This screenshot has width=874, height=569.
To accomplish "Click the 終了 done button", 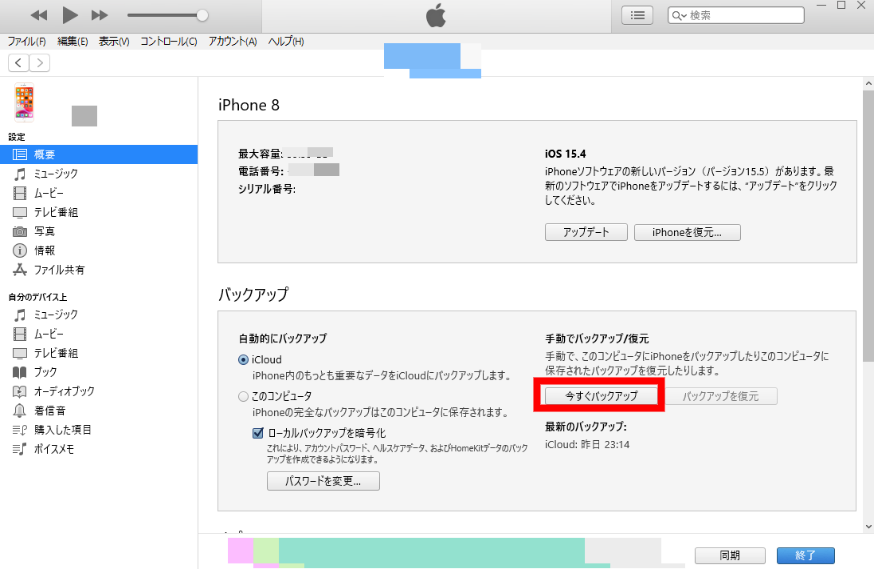I will [x=805, y=555].
